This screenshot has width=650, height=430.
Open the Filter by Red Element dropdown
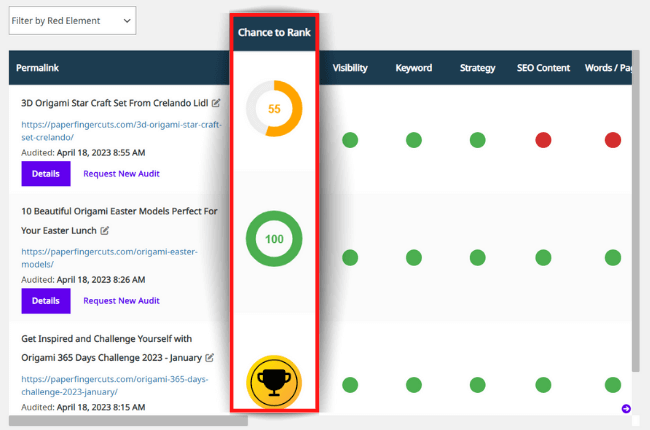pos(72,20)
